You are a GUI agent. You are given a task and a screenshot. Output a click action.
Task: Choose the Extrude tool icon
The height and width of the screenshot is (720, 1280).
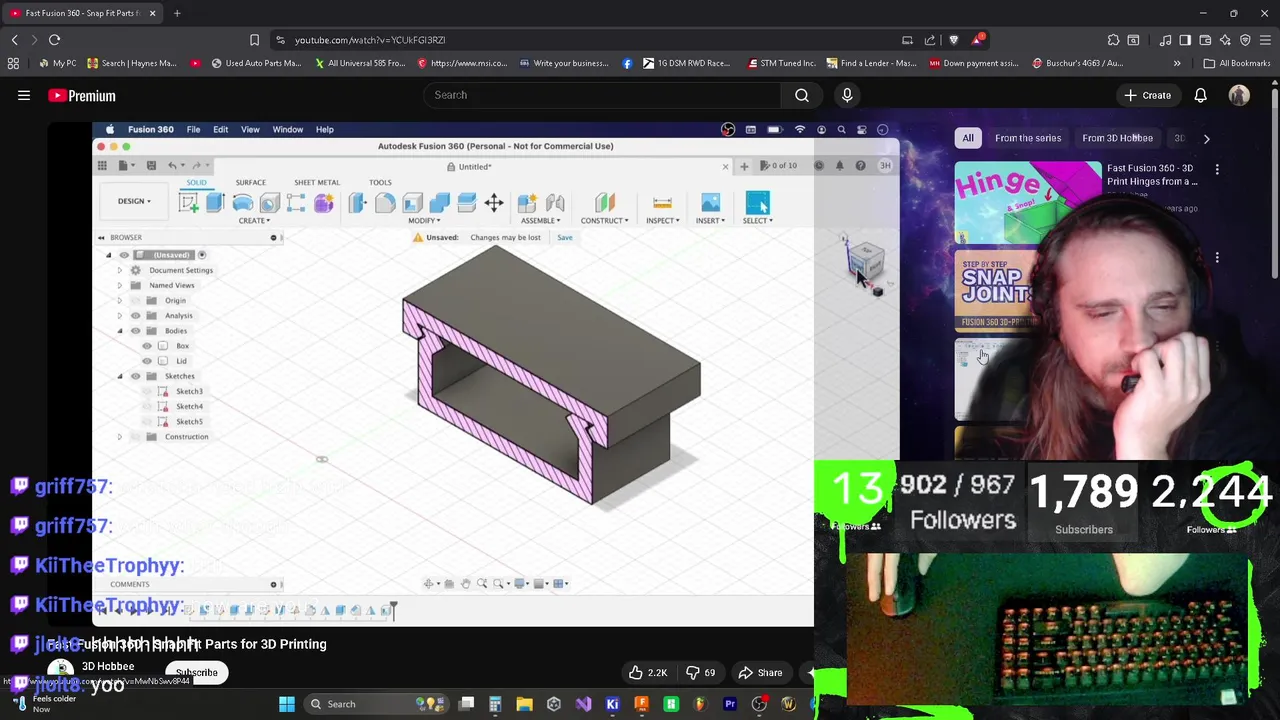(x=215, y=203)
